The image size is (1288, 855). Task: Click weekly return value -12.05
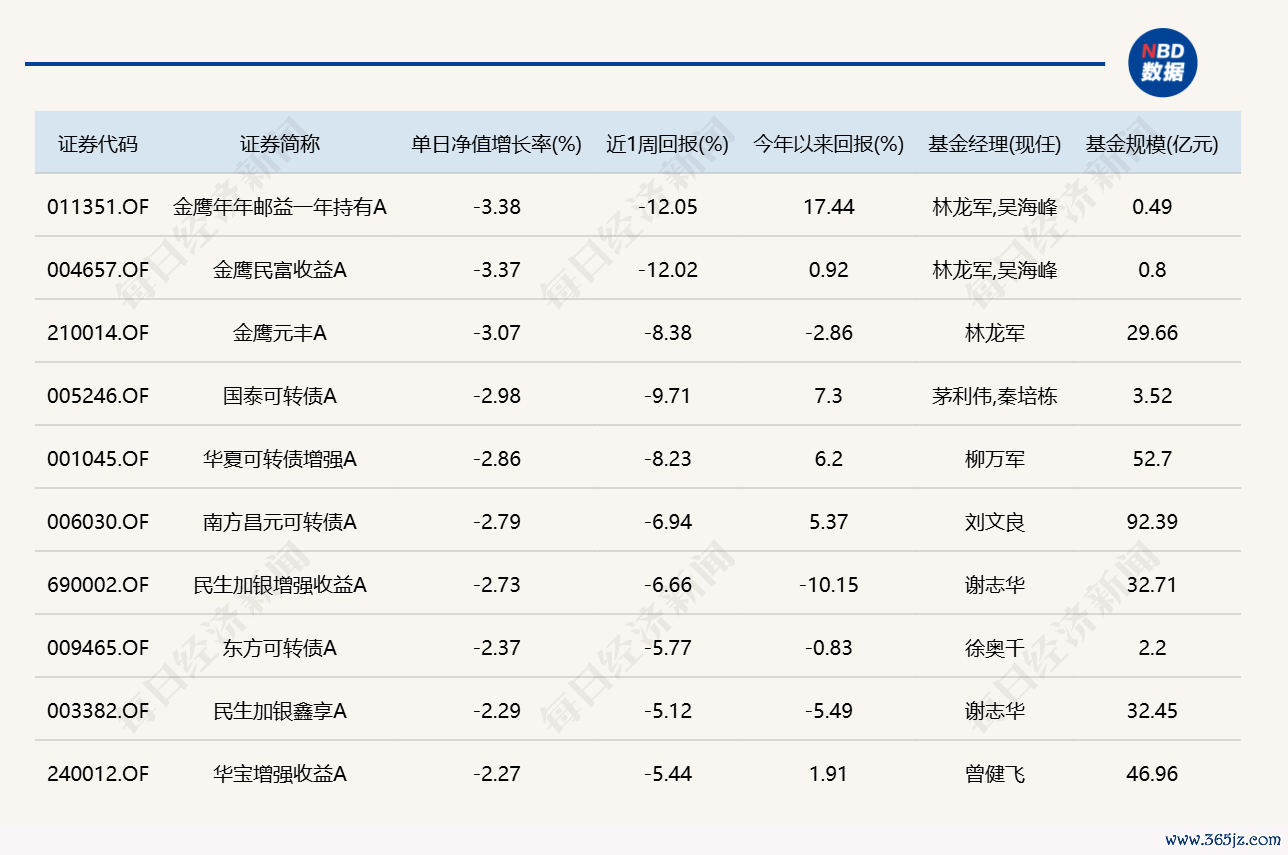coord(668,207)
